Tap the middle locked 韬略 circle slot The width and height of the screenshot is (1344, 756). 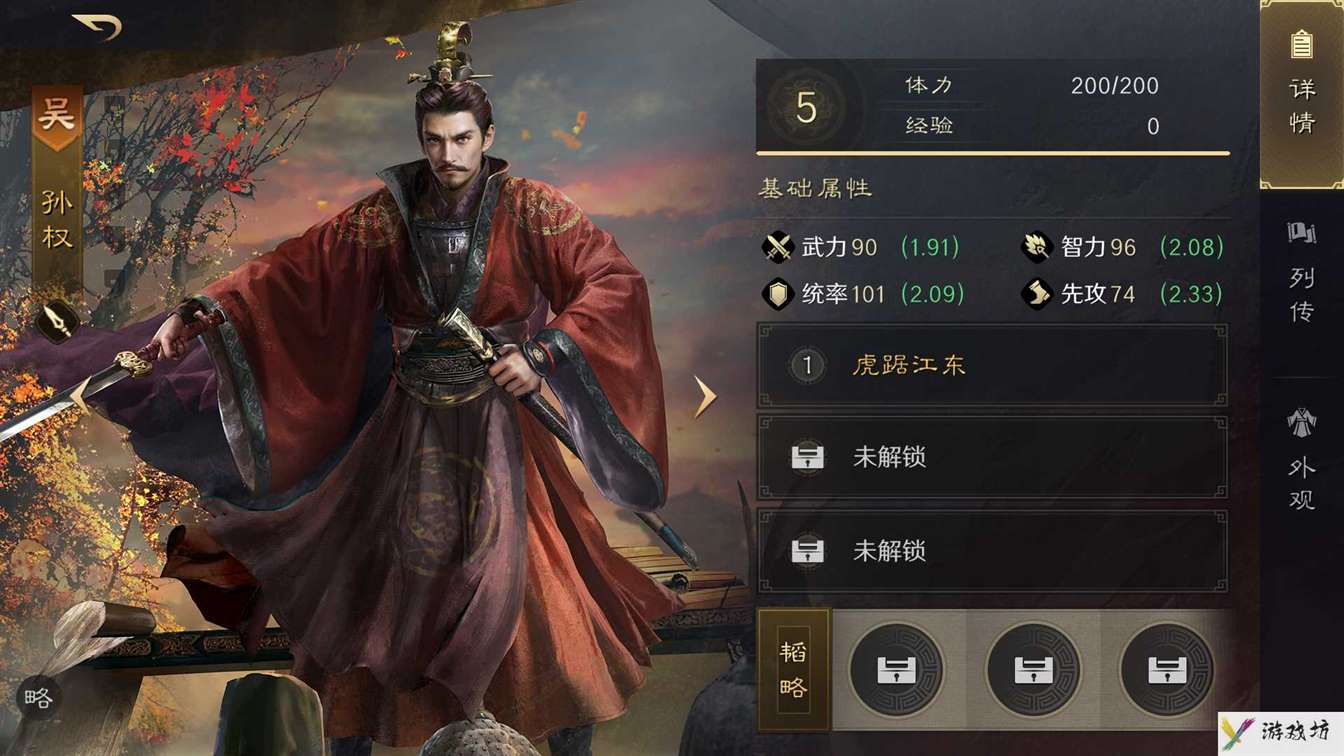tap(1033, 670)
